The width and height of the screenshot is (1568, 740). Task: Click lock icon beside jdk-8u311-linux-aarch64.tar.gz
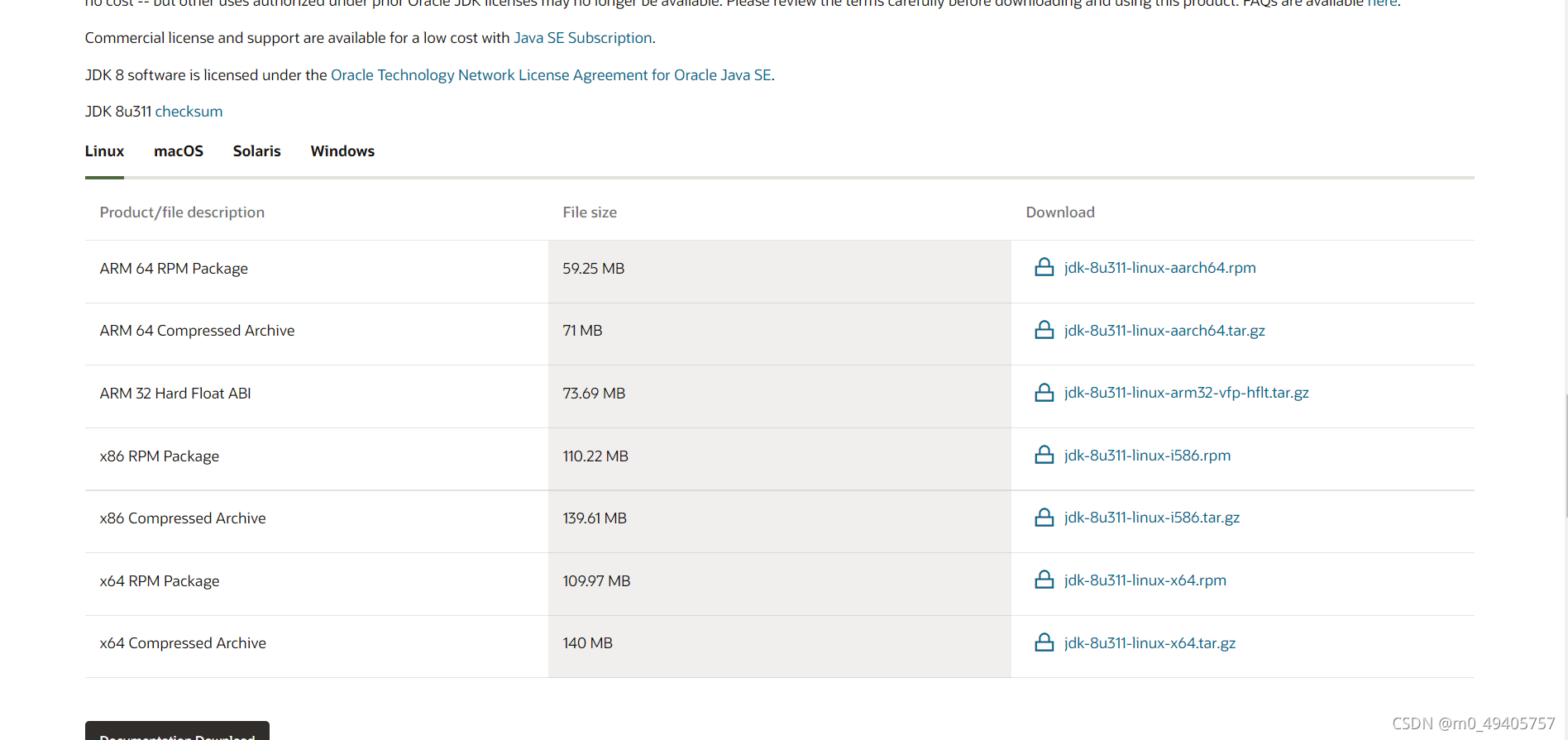[x=1045, y=330]
